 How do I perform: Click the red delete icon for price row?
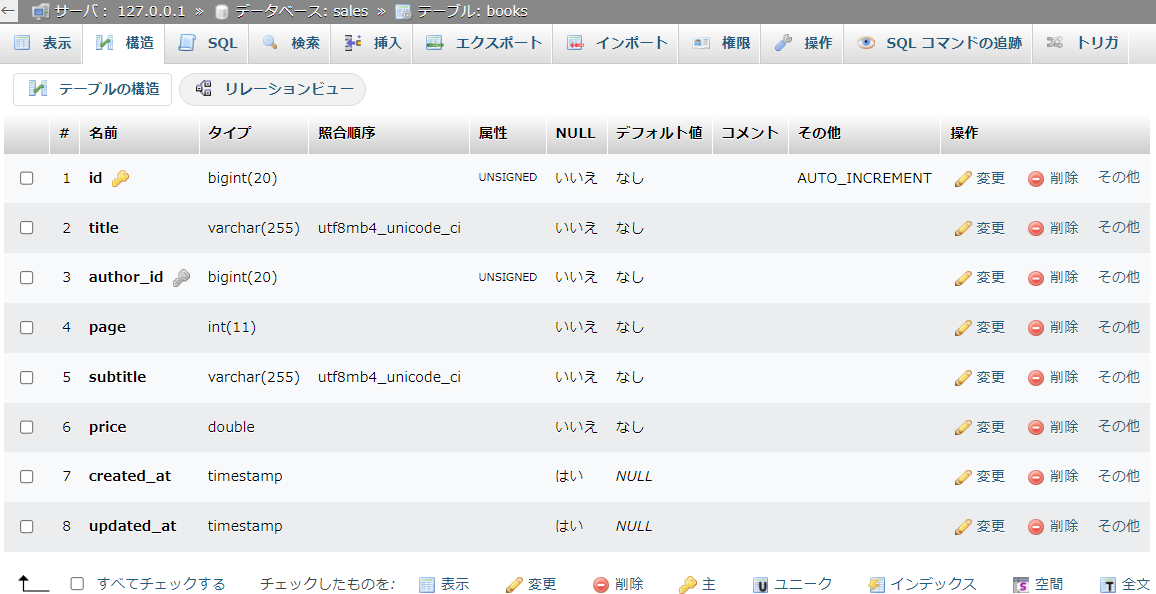pyautogui.click(x=1036, y=427)
